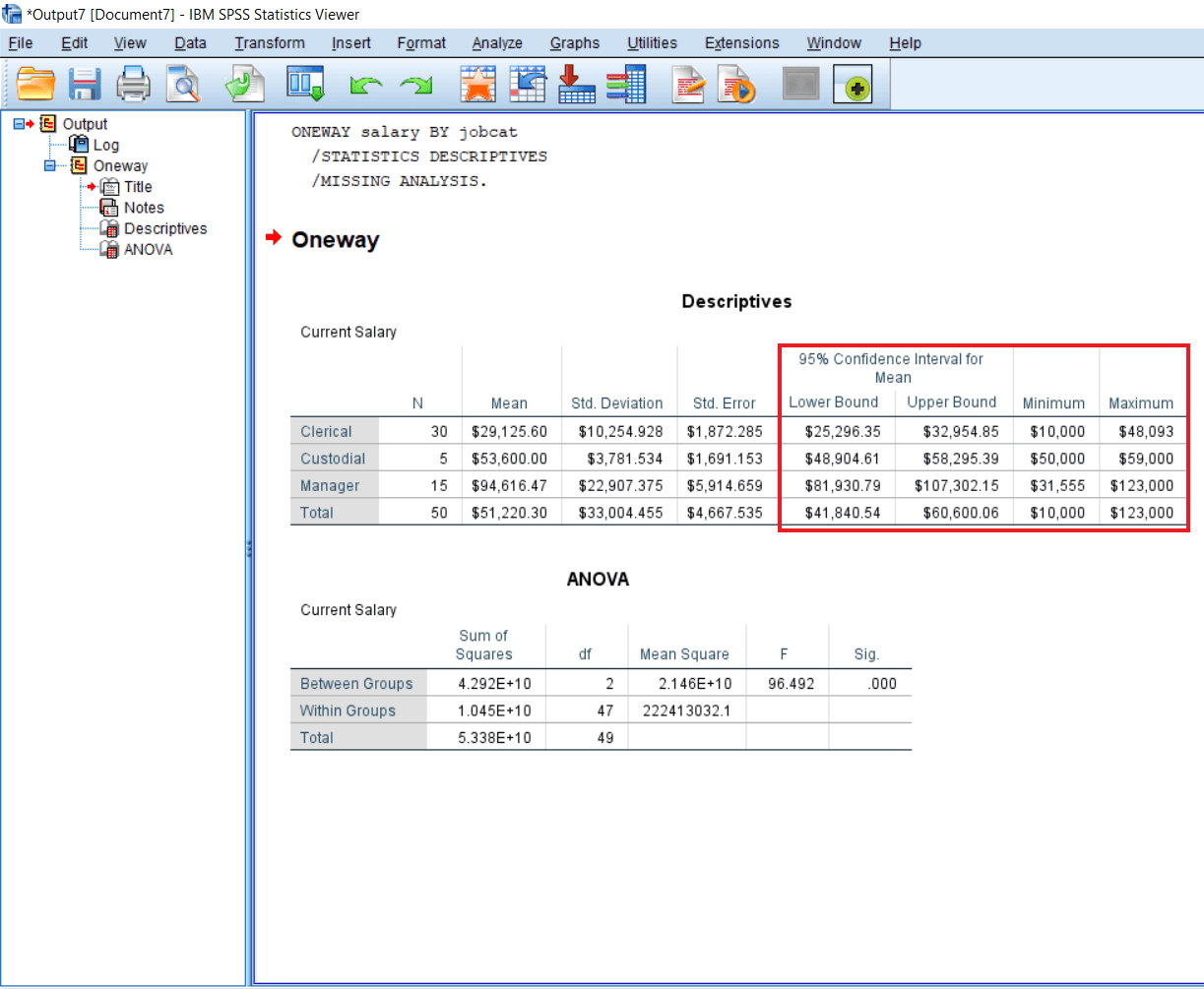
Task: Click the Oneway heading in the output
Action: click(335, 240)
